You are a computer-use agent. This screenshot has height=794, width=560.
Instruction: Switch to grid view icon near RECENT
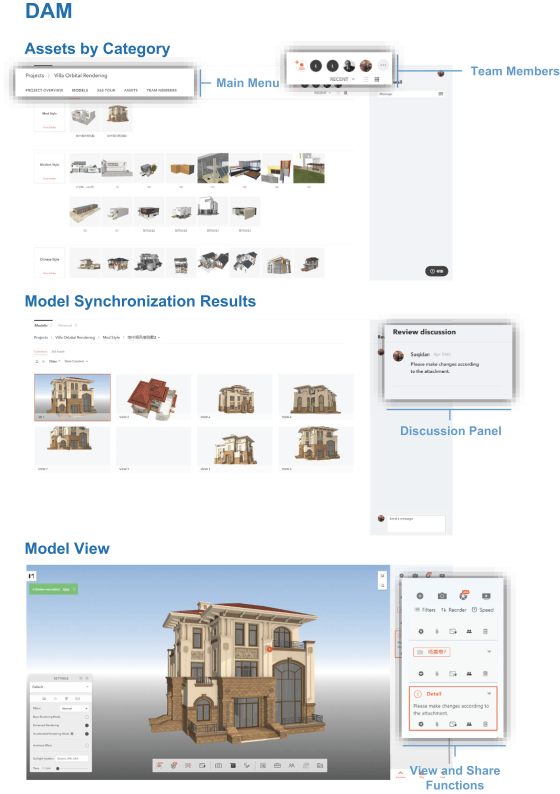point(377,80)
